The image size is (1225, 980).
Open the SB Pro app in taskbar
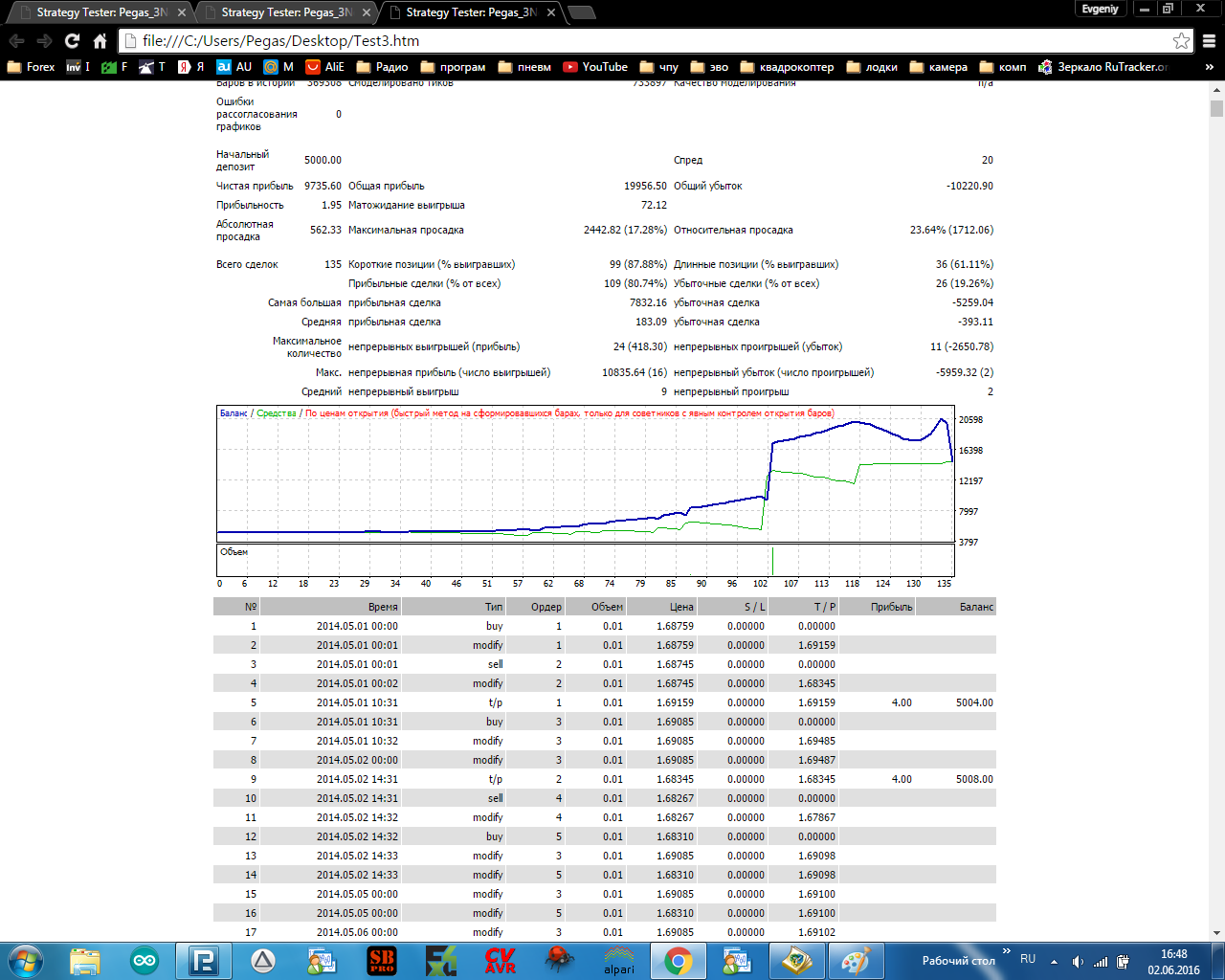point(382,961)
